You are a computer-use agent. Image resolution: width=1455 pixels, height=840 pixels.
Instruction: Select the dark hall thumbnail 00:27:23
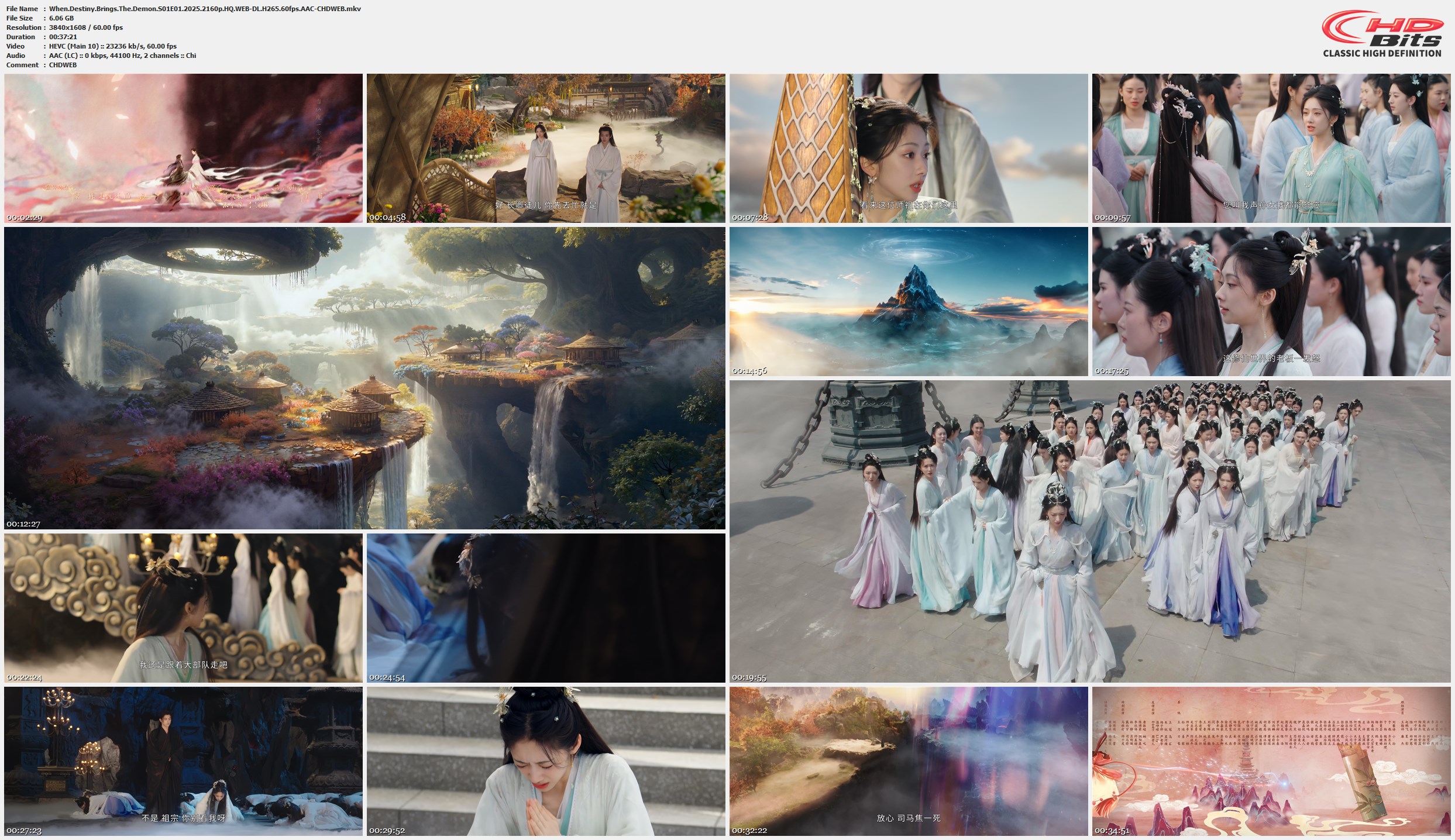tap(183, 761)
